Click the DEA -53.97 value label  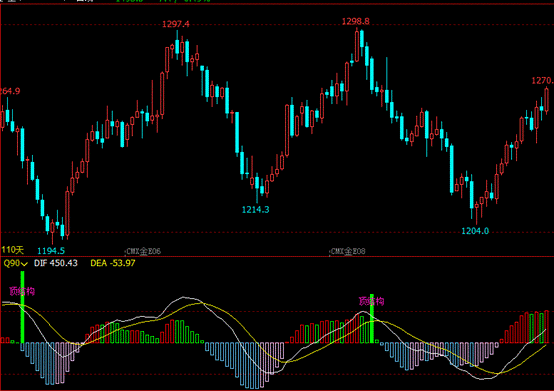(x=113, y=263)
